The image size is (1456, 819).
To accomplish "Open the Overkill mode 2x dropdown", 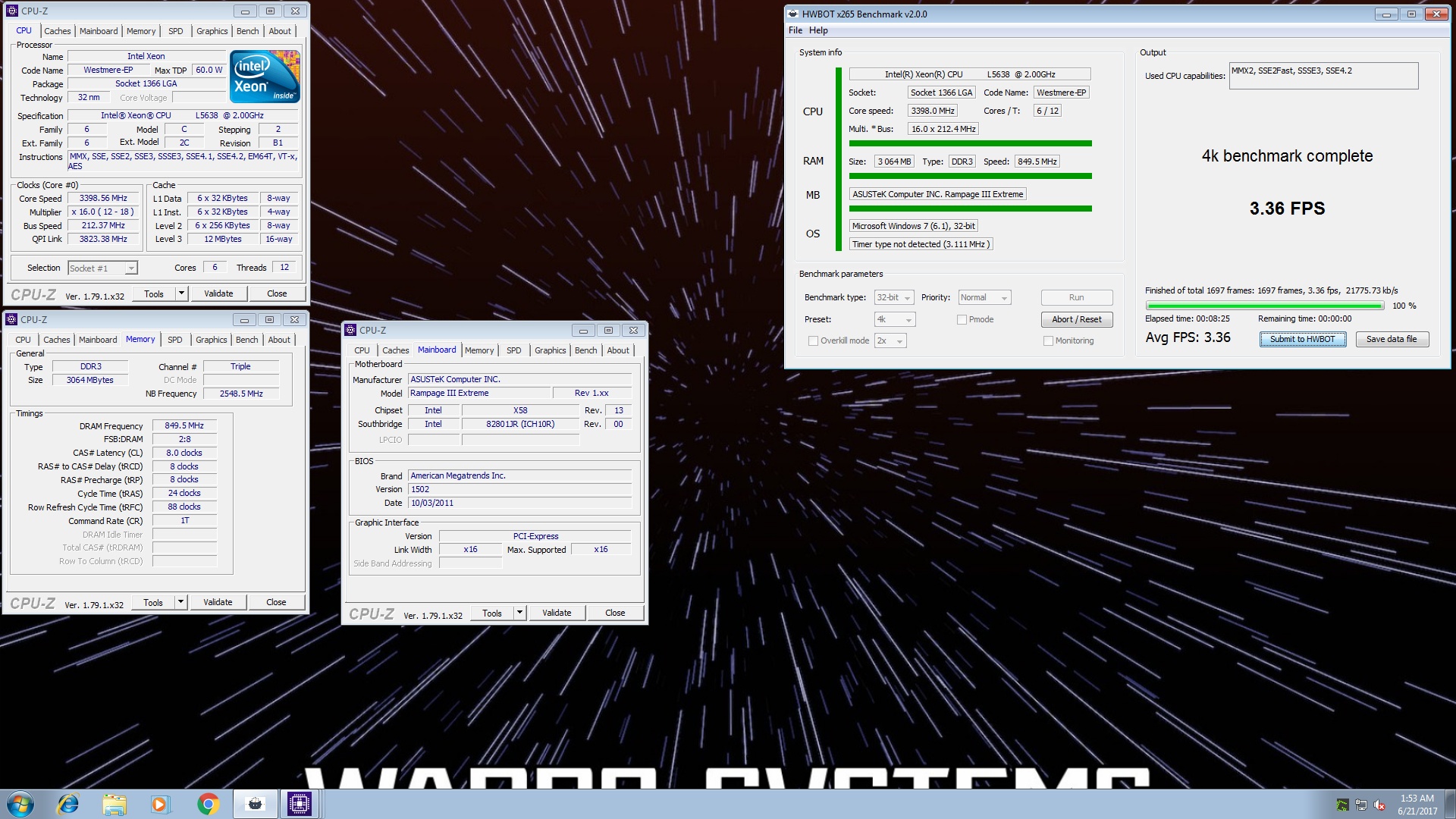I will (890, 340).
